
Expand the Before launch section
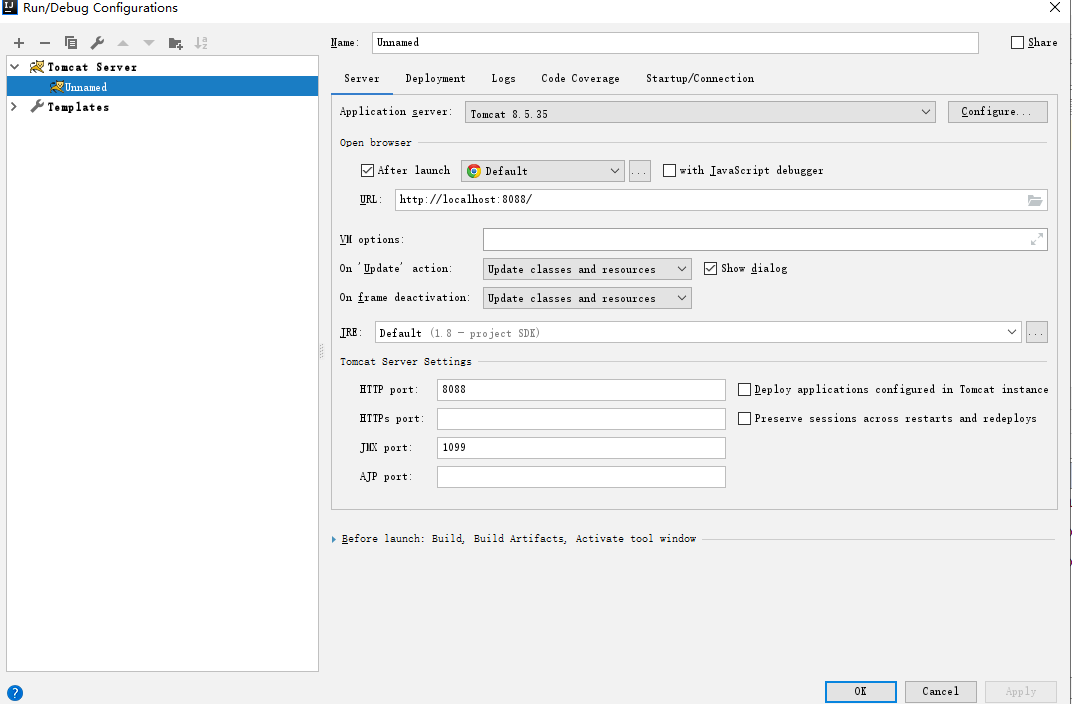[x=334, y=539]
